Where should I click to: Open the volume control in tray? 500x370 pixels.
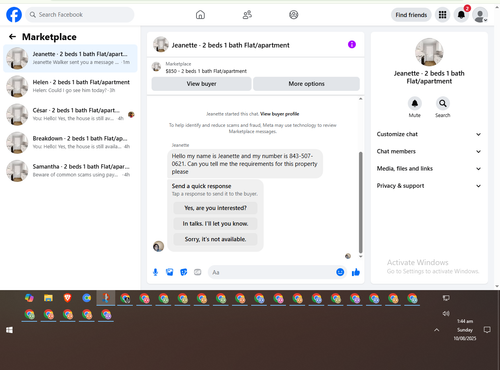[446, 313]
